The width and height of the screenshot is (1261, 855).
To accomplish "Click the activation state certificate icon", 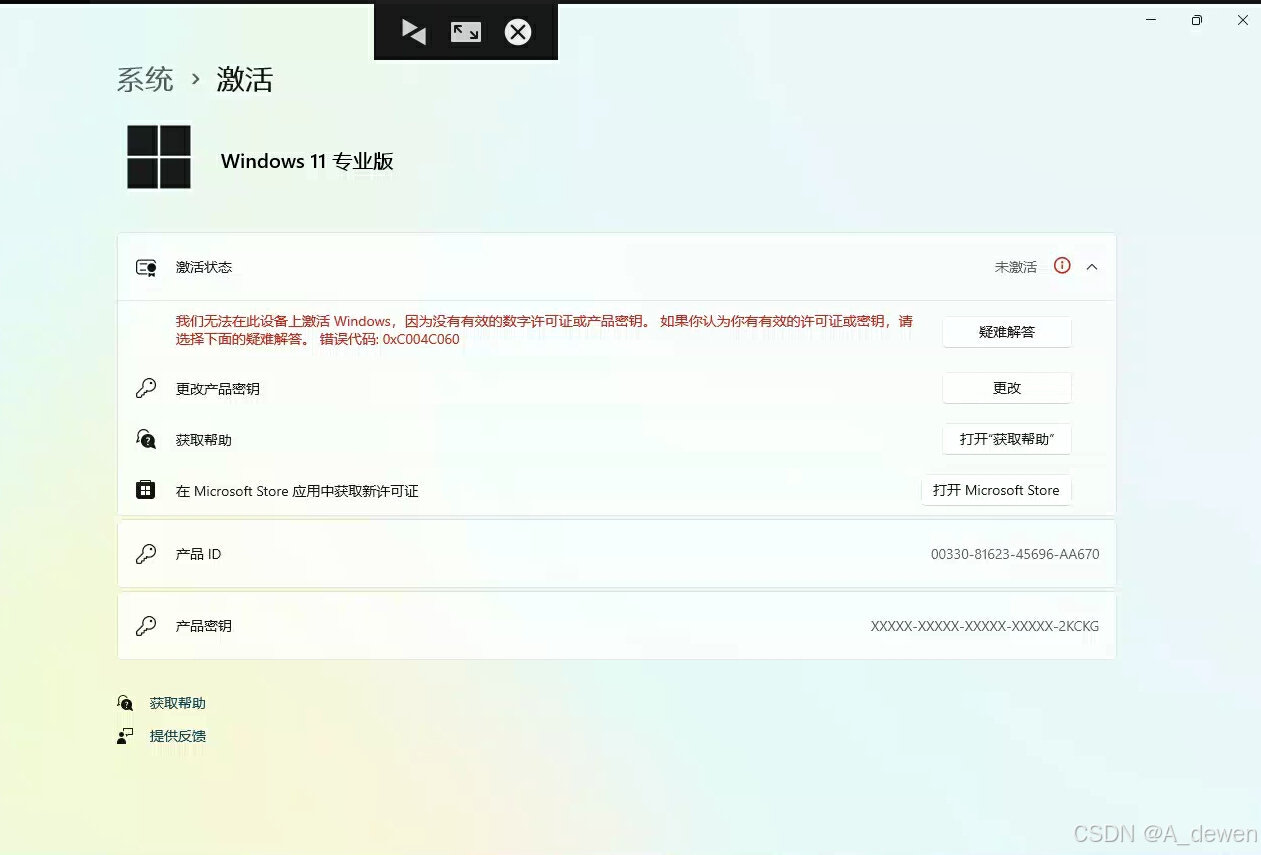I will tap(146, 267).
